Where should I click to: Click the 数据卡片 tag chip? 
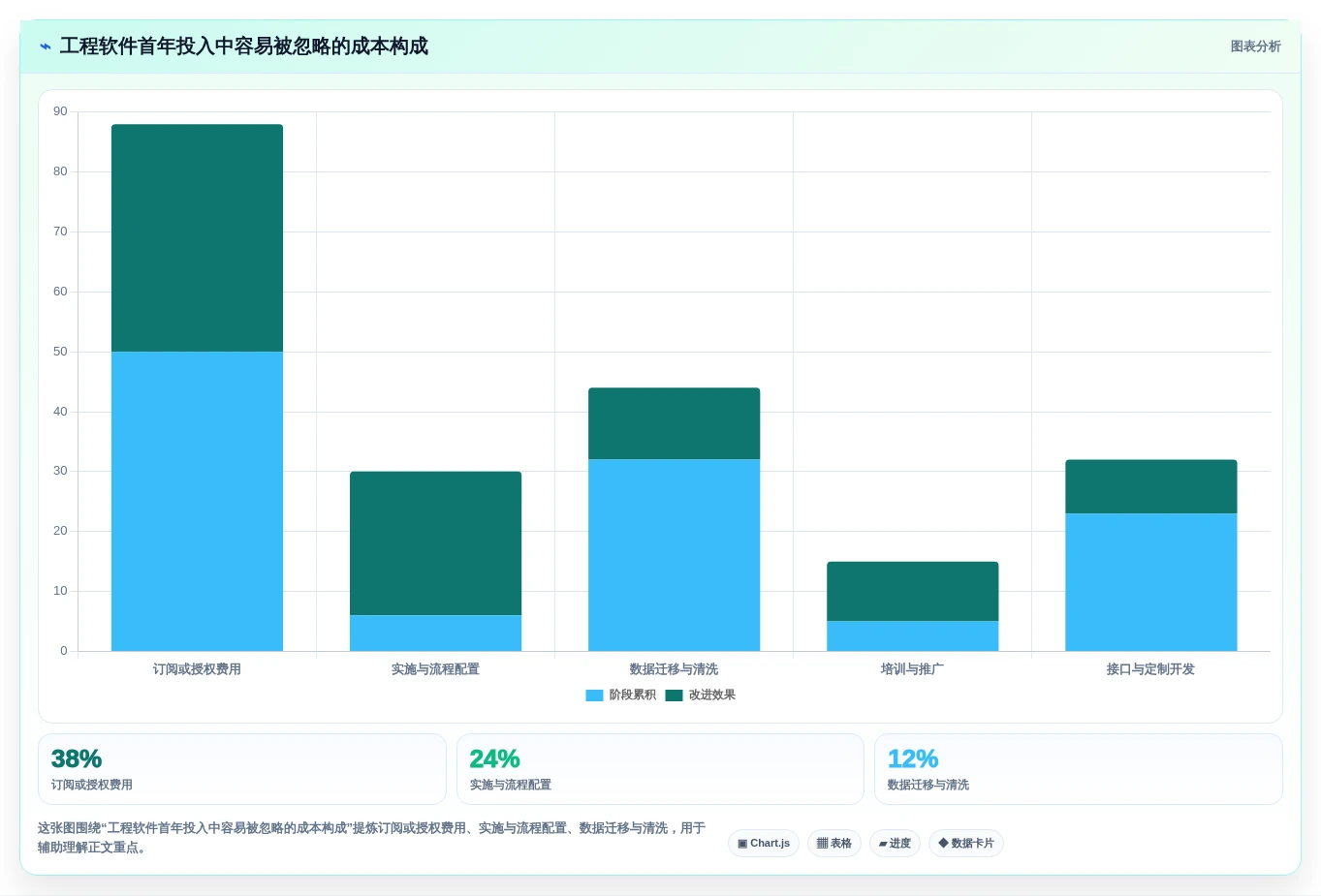pos(965,843)
